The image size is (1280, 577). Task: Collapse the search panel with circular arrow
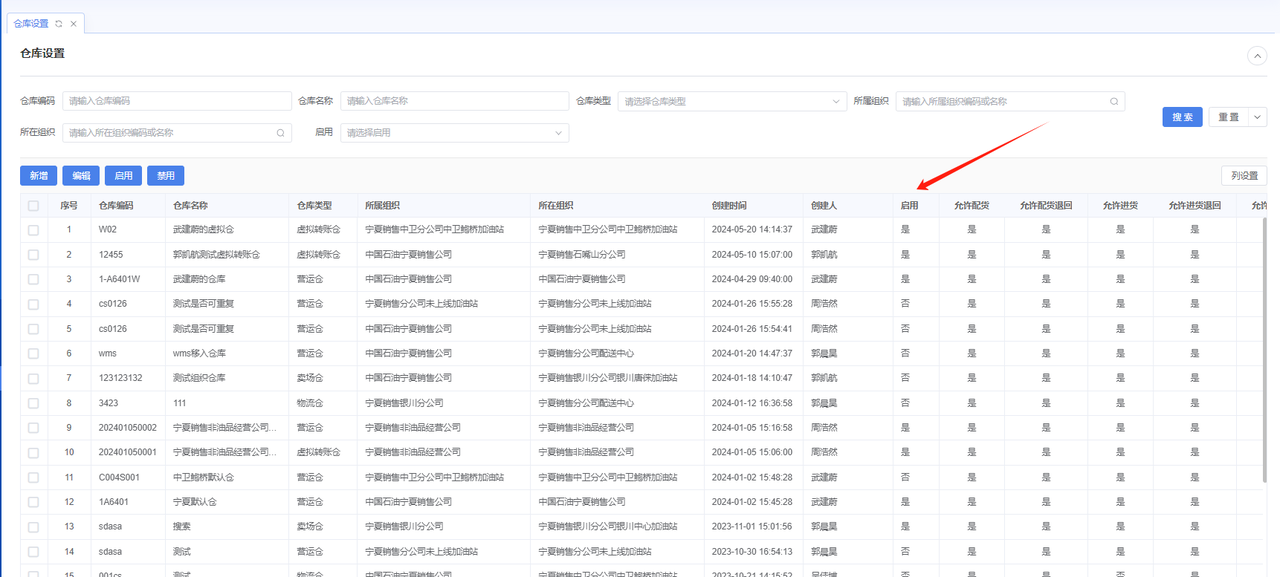pos(1257,56)
